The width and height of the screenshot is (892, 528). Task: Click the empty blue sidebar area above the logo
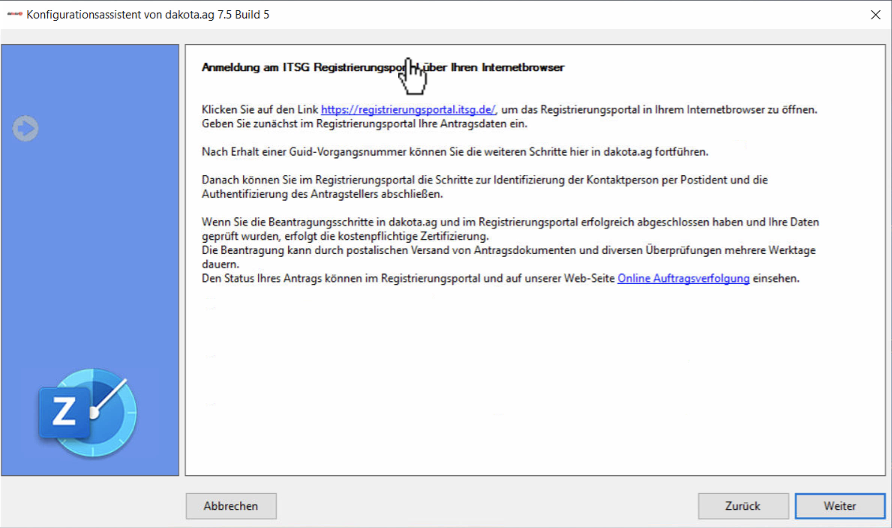click(x=90, y=250)
